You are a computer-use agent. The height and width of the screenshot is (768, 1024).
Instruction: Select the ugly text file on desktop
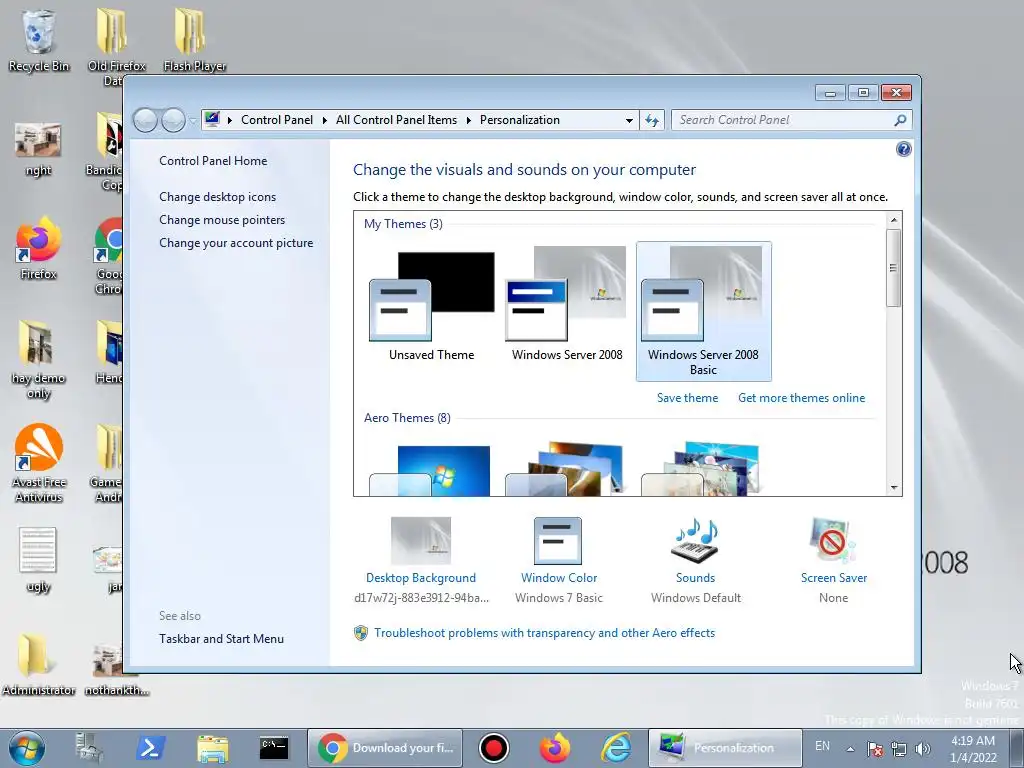(39, 560)
